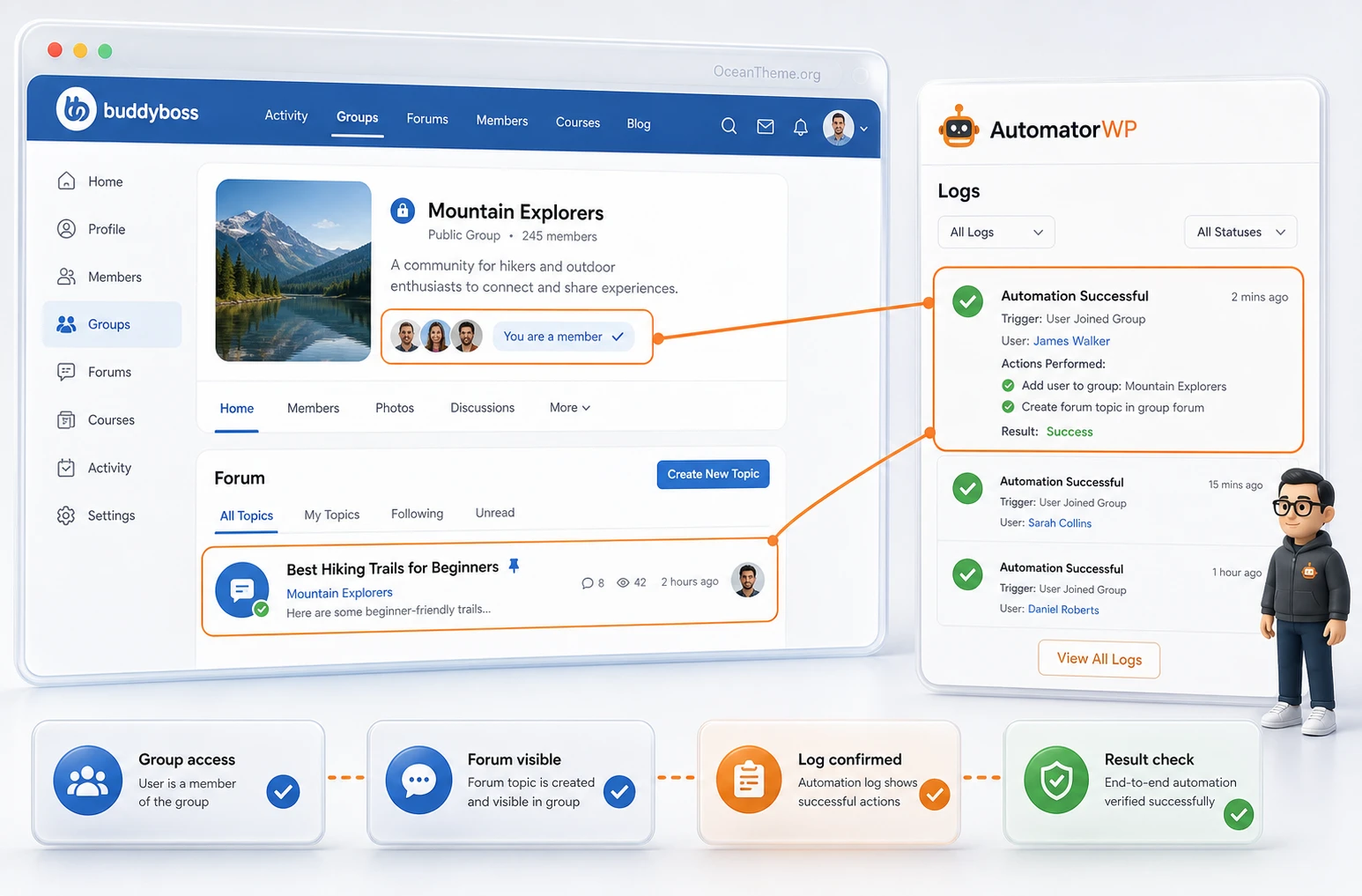Click the Create New Topic button
The image size is (1362, 896).
pos(714,474)
